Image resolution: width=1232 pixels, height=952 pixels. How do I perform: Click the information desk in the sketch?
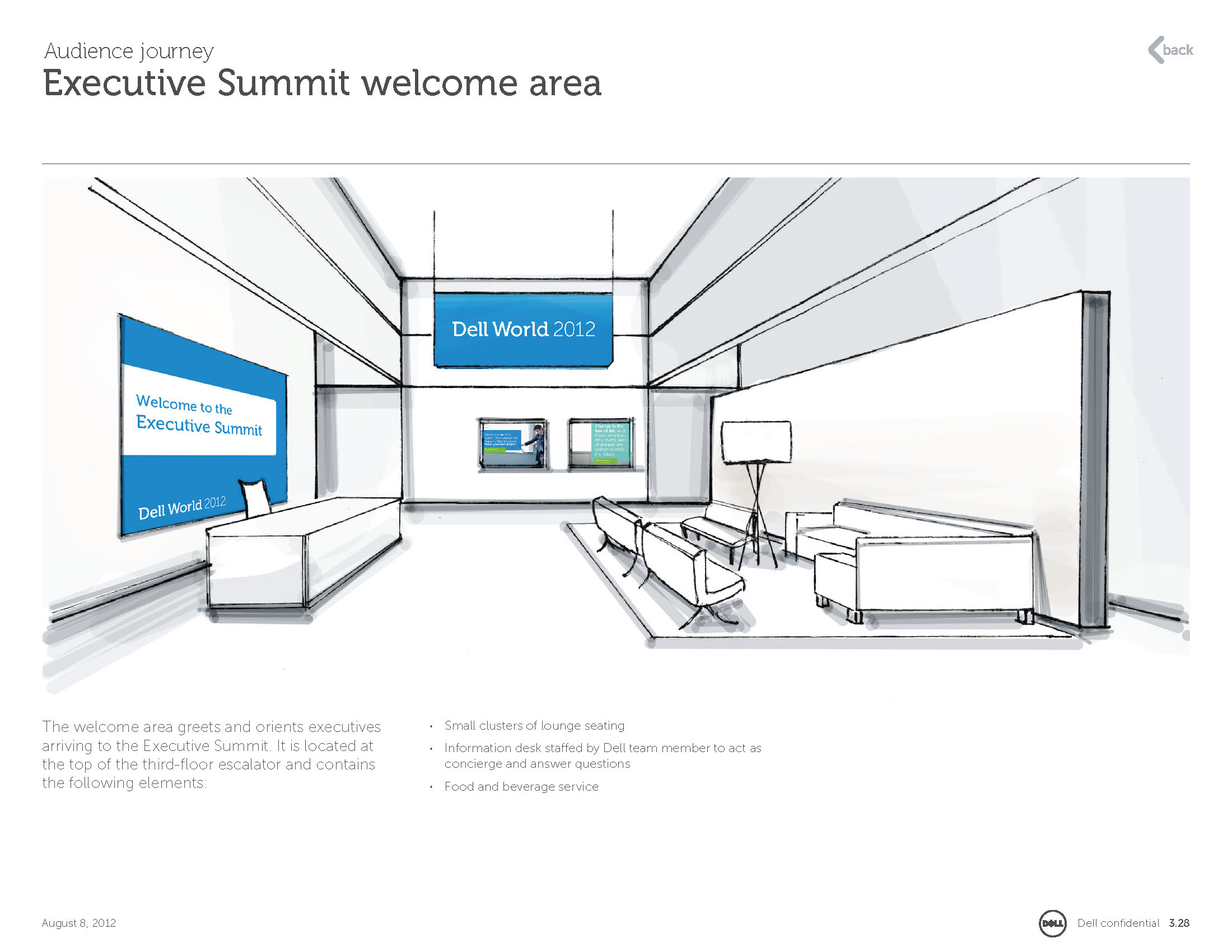pyautogui.click(x=304, y=553)
